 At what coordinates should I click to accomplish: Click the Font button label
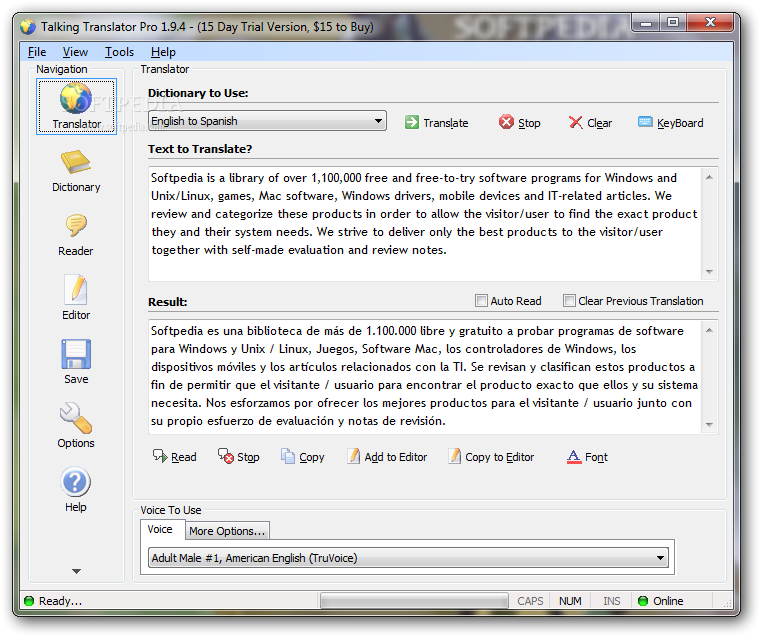pyautogui.click(x=596, y=457)
